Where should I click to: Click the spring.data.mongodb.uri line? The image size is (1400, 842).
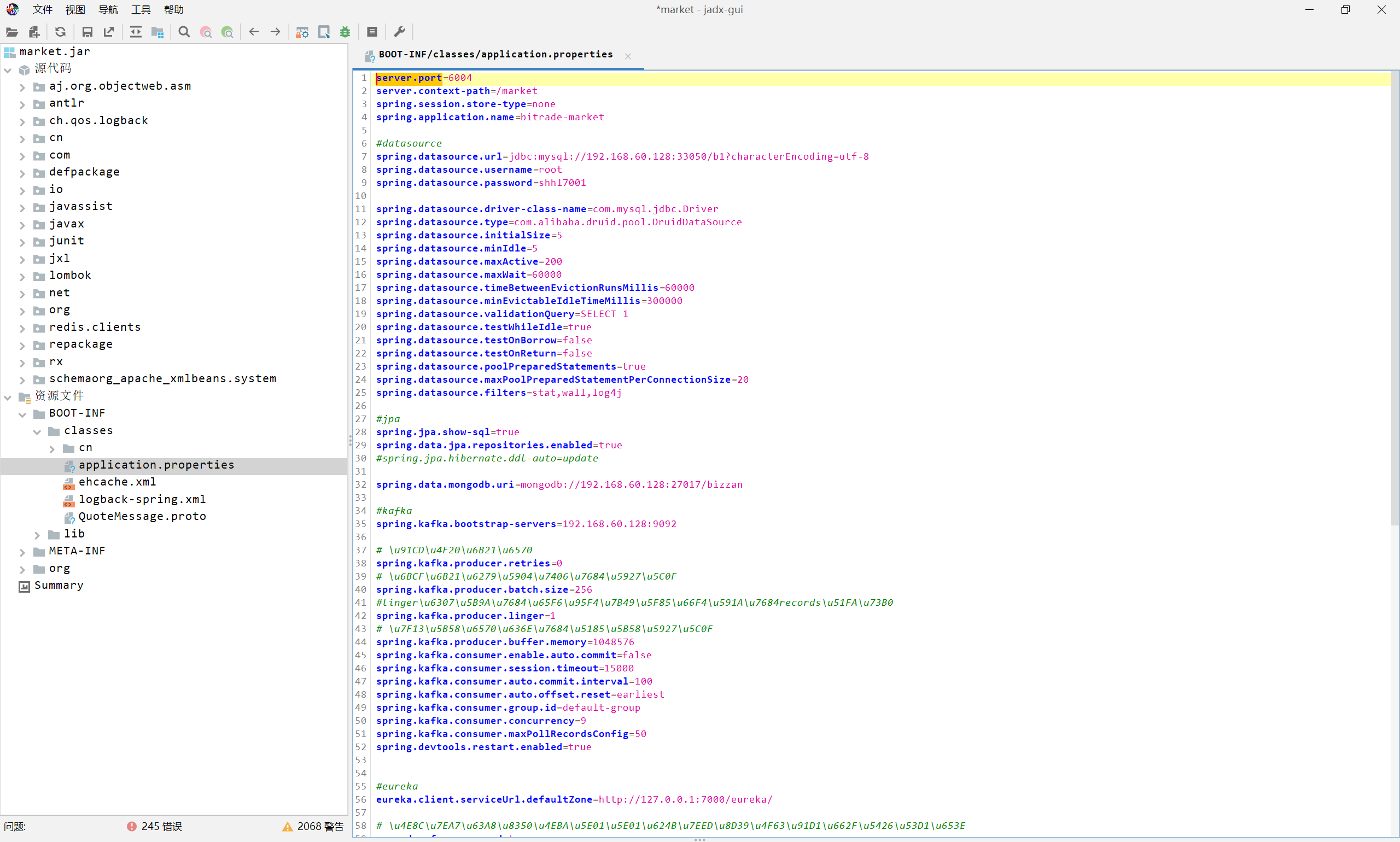tap(559, 484)
